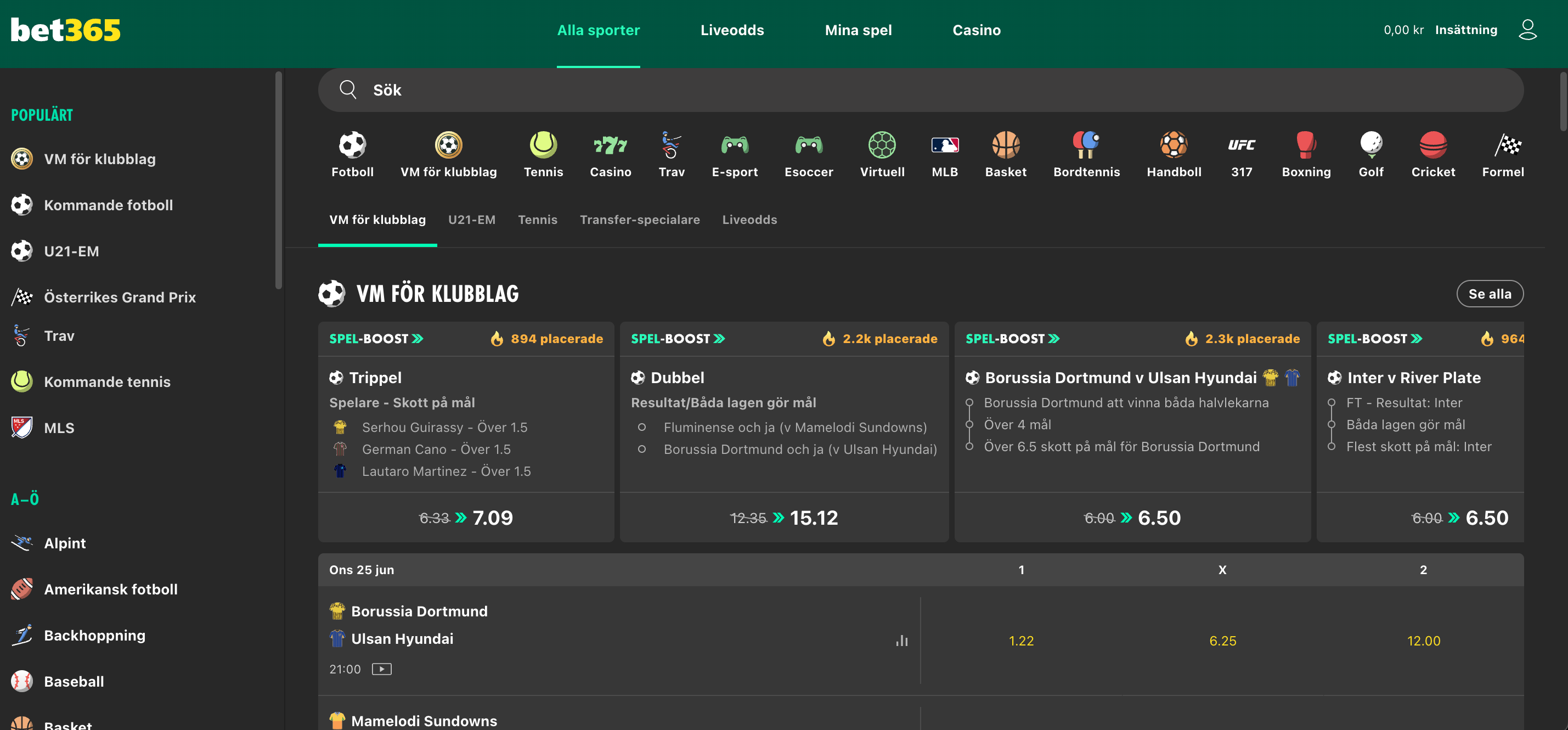Select the U21-EM sub-tab
The width and height of the screenshot is (1568, 730).
(x=471, y=220)
